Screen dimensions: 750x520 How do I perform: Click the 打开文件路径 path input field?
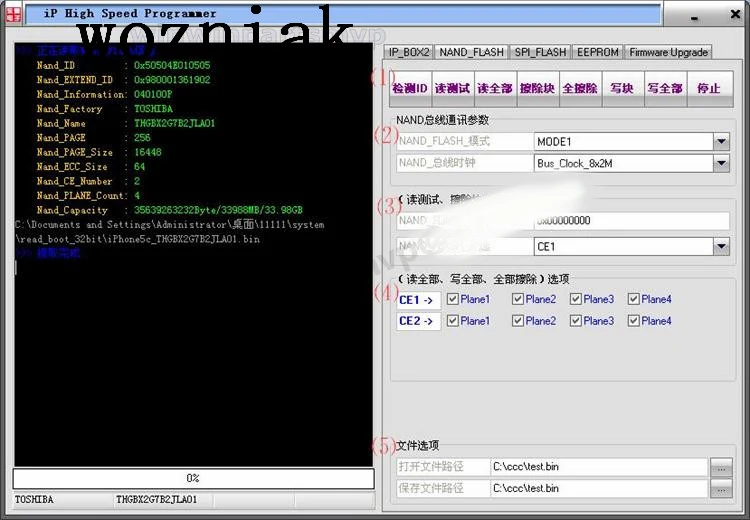[599, 467]
